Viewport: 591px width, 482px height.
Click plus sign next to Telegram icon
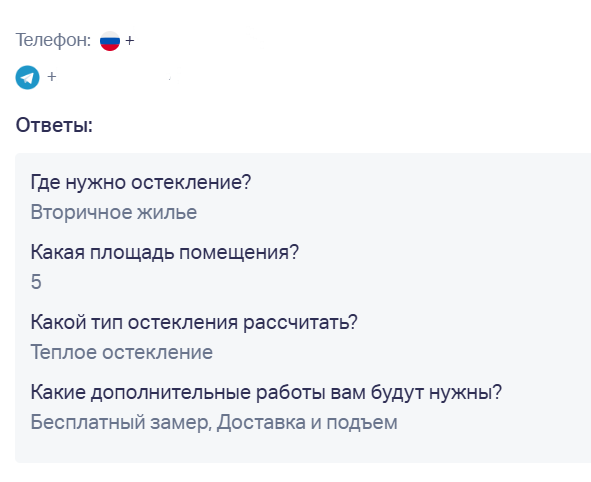52,77
